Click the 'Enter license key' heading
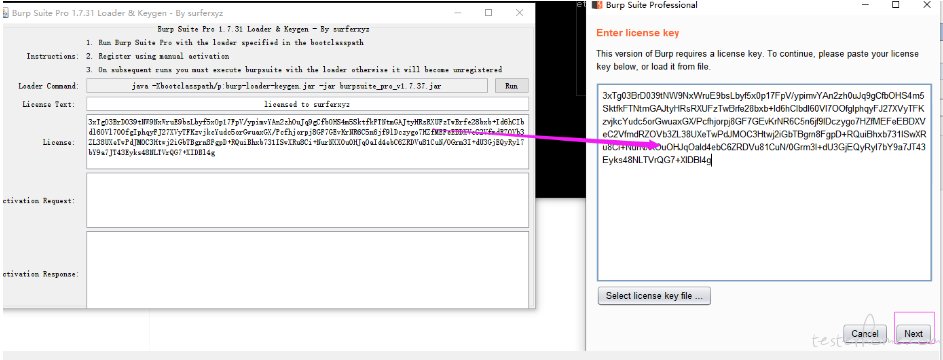The width and height of the screenshot is (943, 360). pos(637,33)
